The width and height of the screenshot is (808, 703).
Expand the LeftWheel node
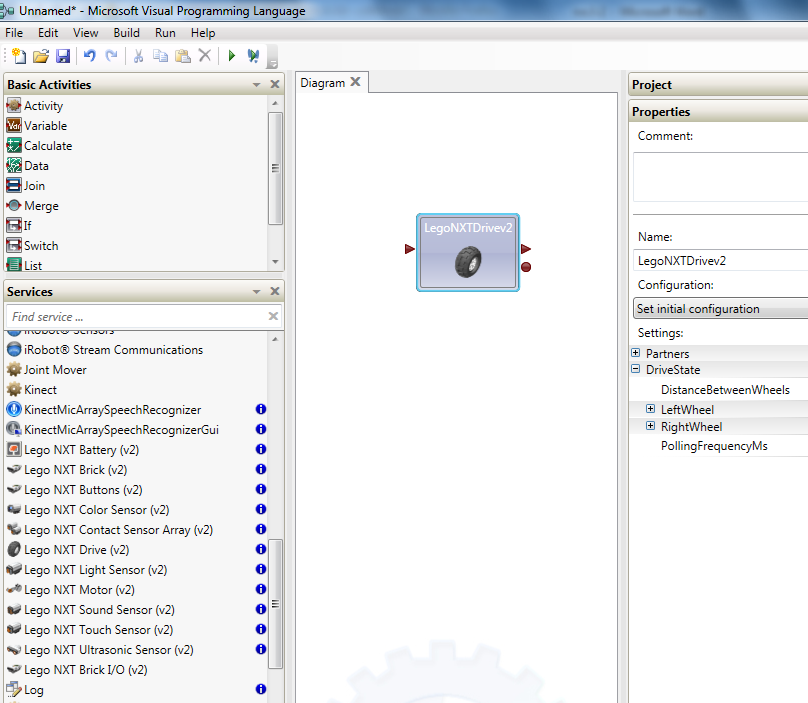click(x=651, y=409)
